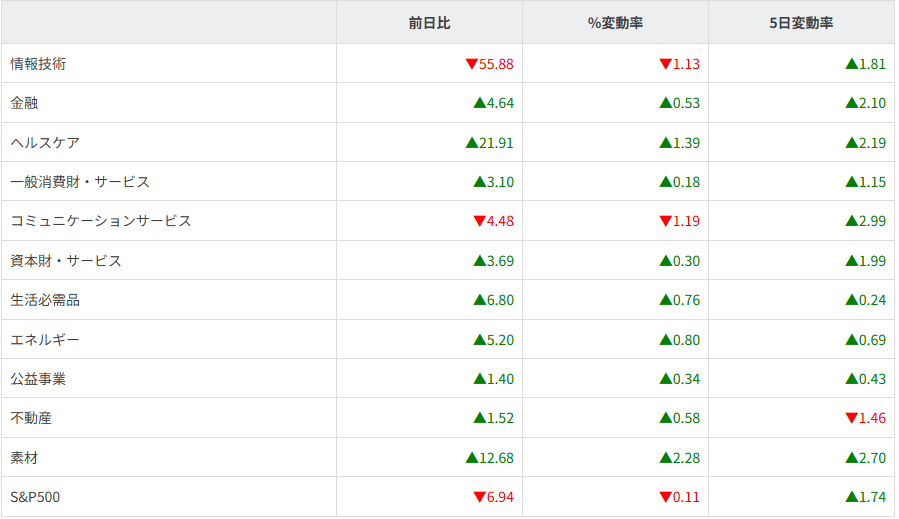Click the 不動産 sector name
The height and width of the screenshot is (519, 899).
[x=31, y=418]
